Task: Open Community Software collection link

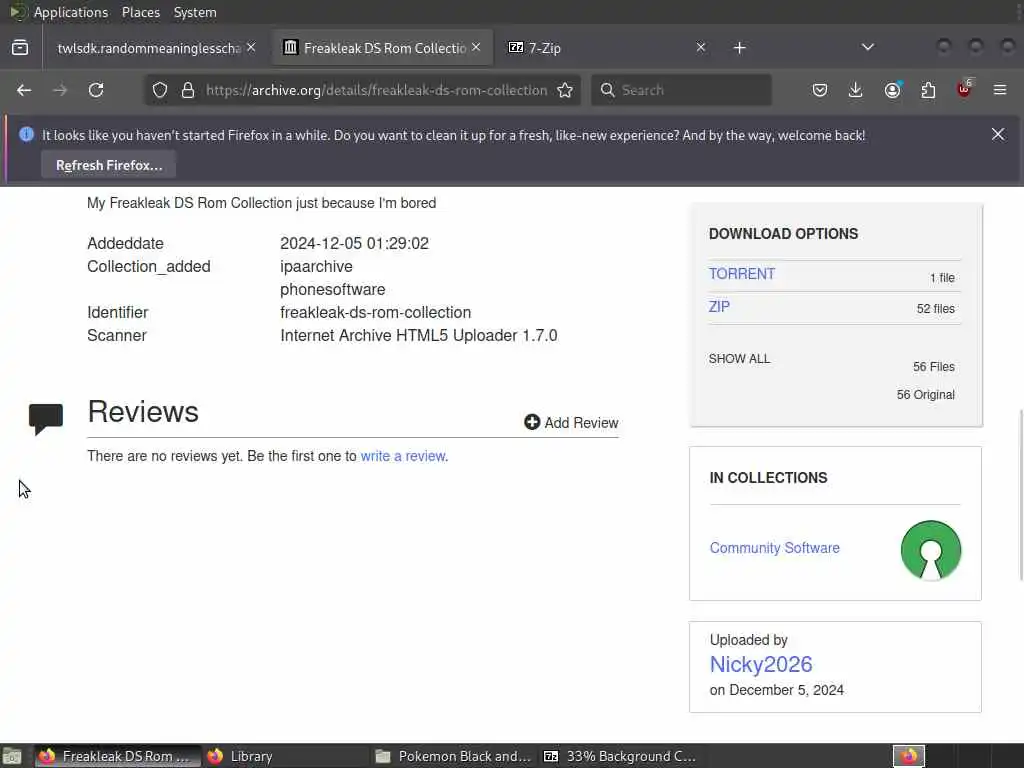Action: (x=775, y=548)
